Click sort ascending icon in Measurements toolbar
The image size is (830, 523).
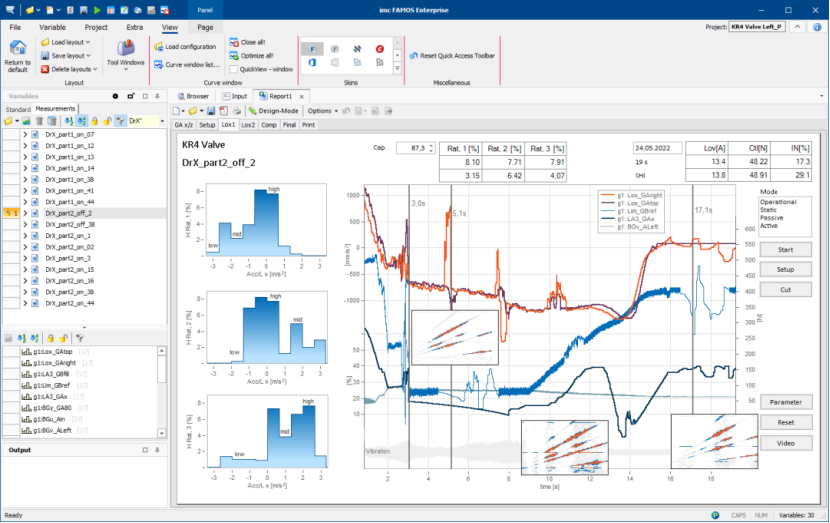click(x=69, y=121)
